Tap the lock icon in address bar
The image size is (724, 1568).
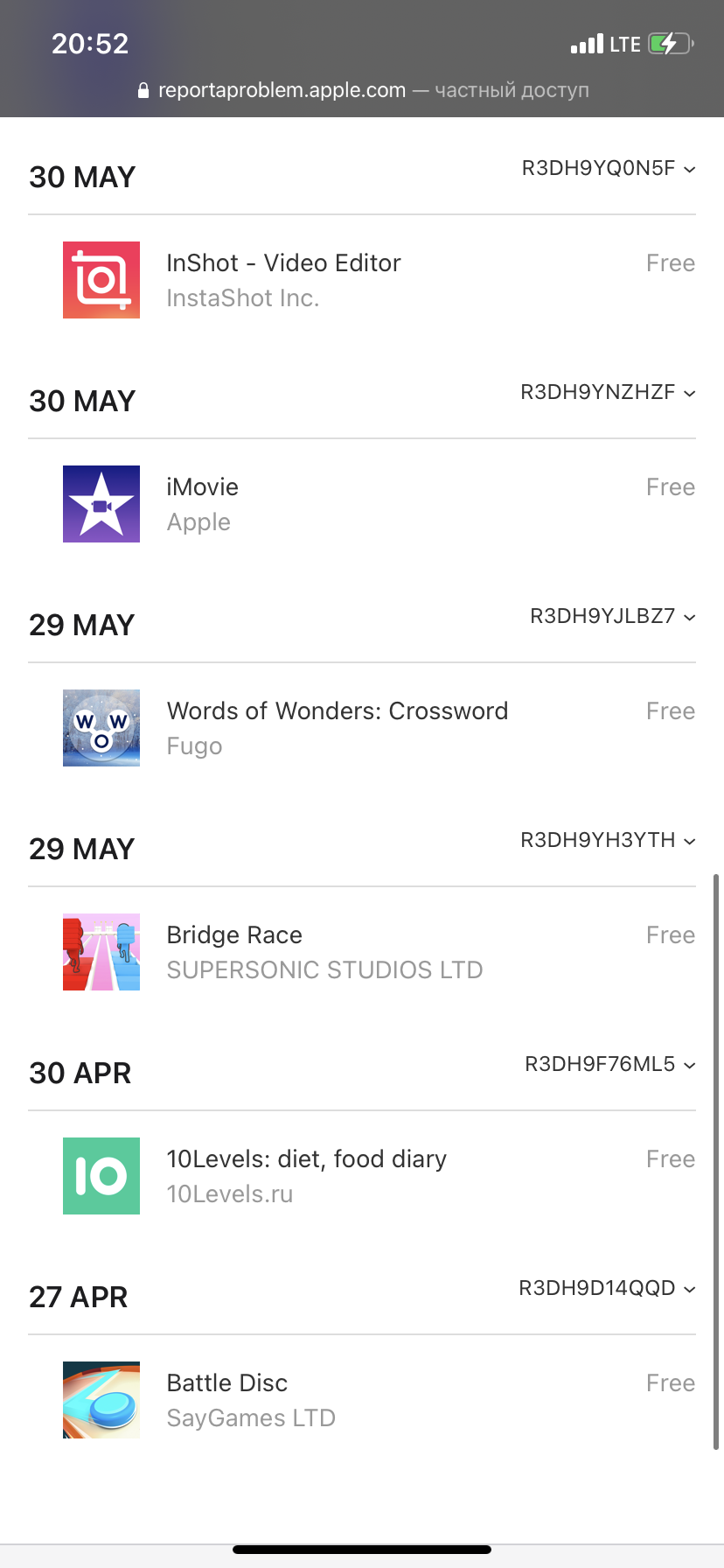[x=143, y=90]
